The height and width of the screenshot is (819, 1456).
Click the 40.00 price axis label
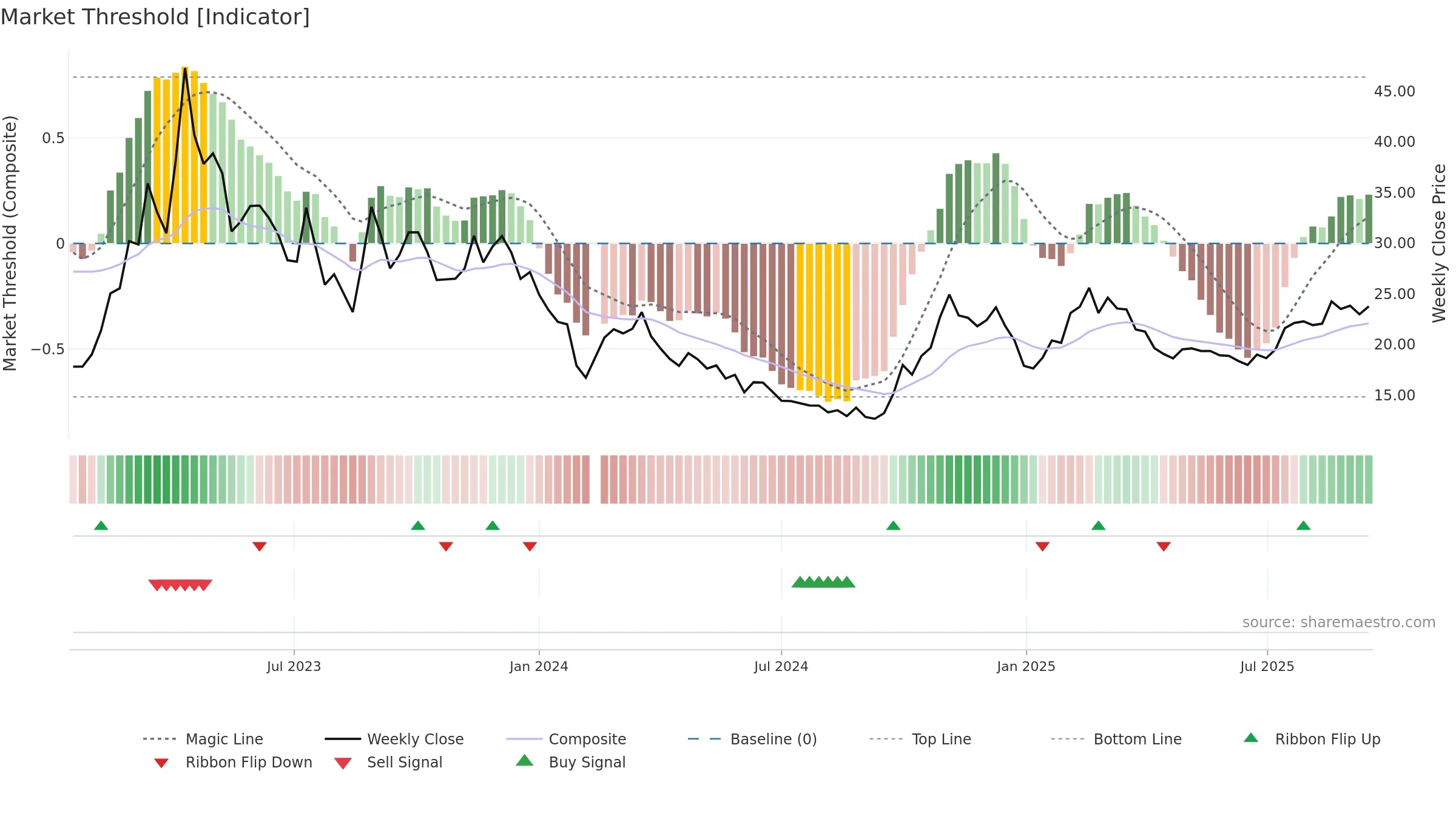pos(1394,142)
